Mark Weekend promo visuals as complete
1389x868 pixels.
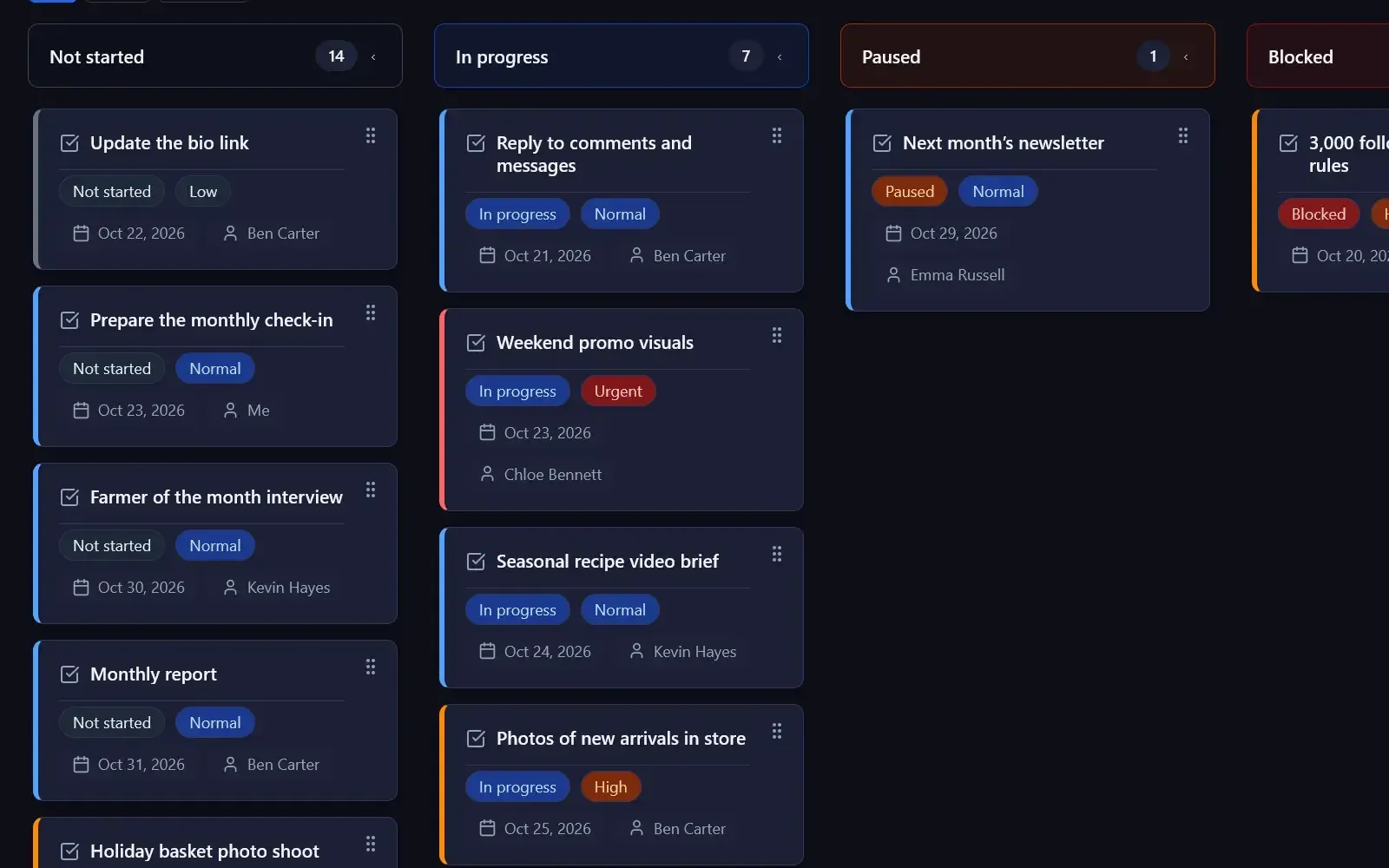click(x=476, y=343)
